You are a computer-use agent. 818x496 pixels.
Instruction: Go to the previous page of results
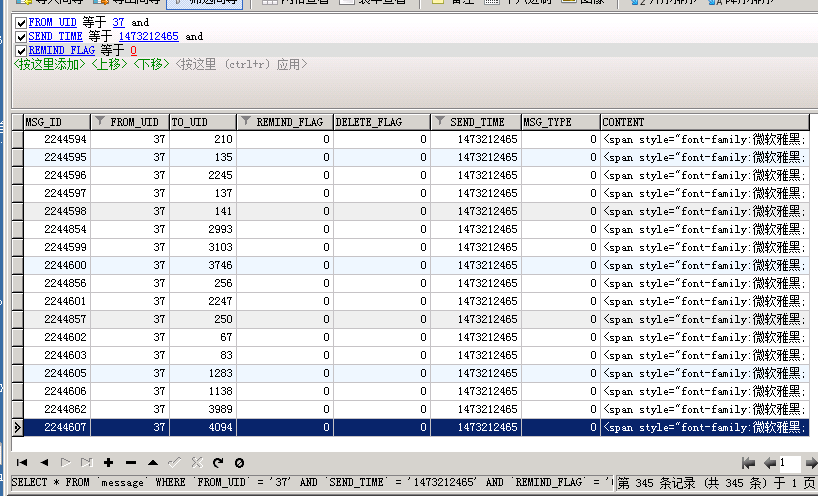coord(769,463)
